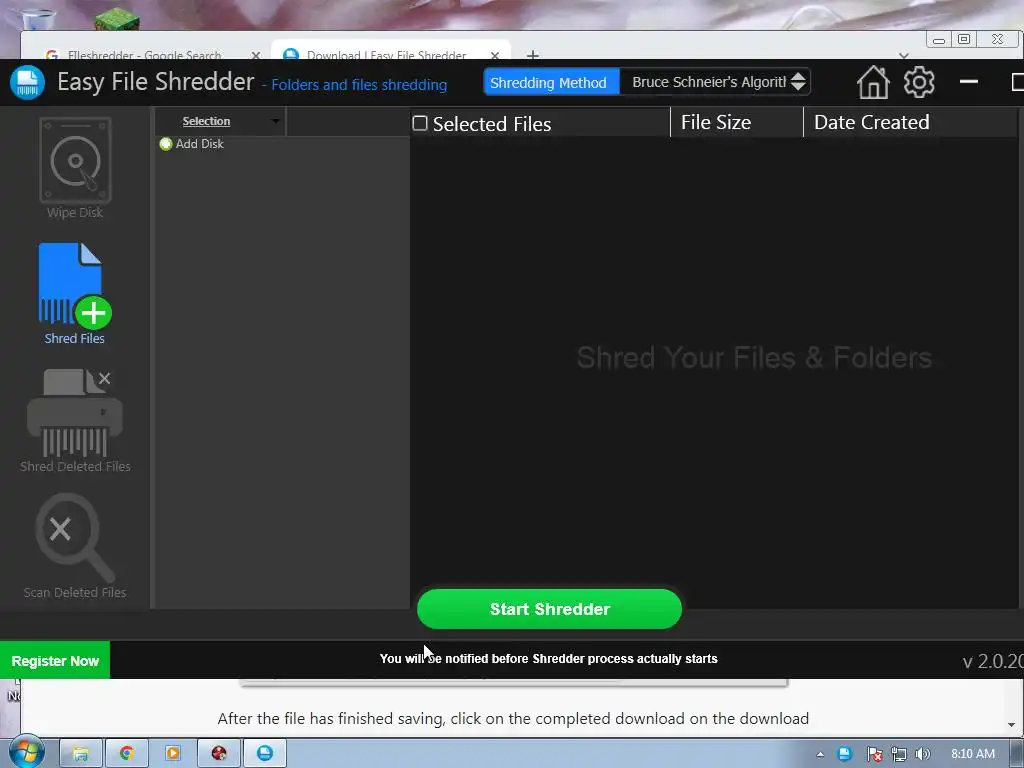Open the Shredding Method algorithm dropdown
This screenshot has height=768, width=1024.
tap(715, 82)
